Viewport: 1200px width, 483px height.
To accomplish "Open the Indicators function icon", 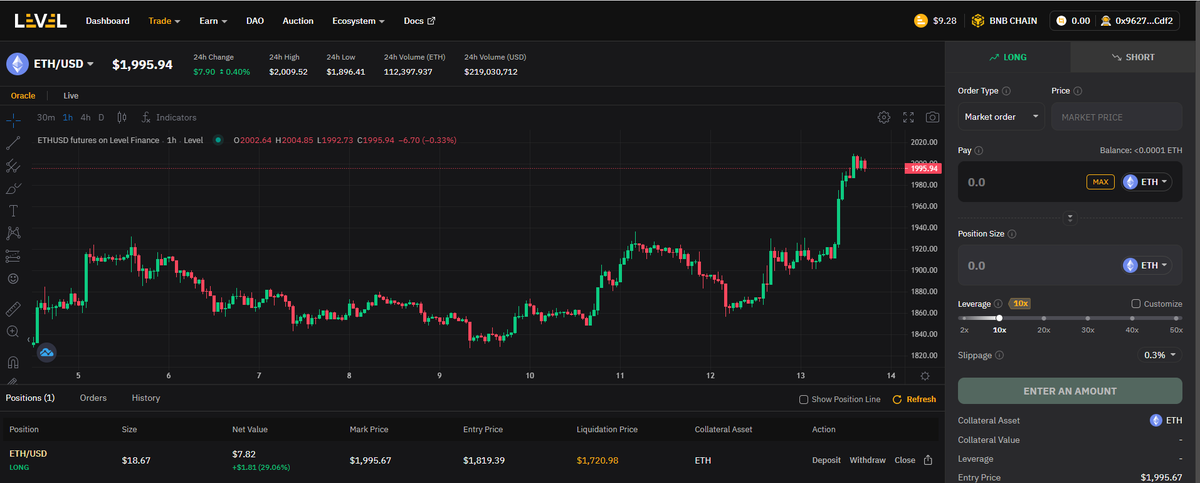I will [146, 117].
